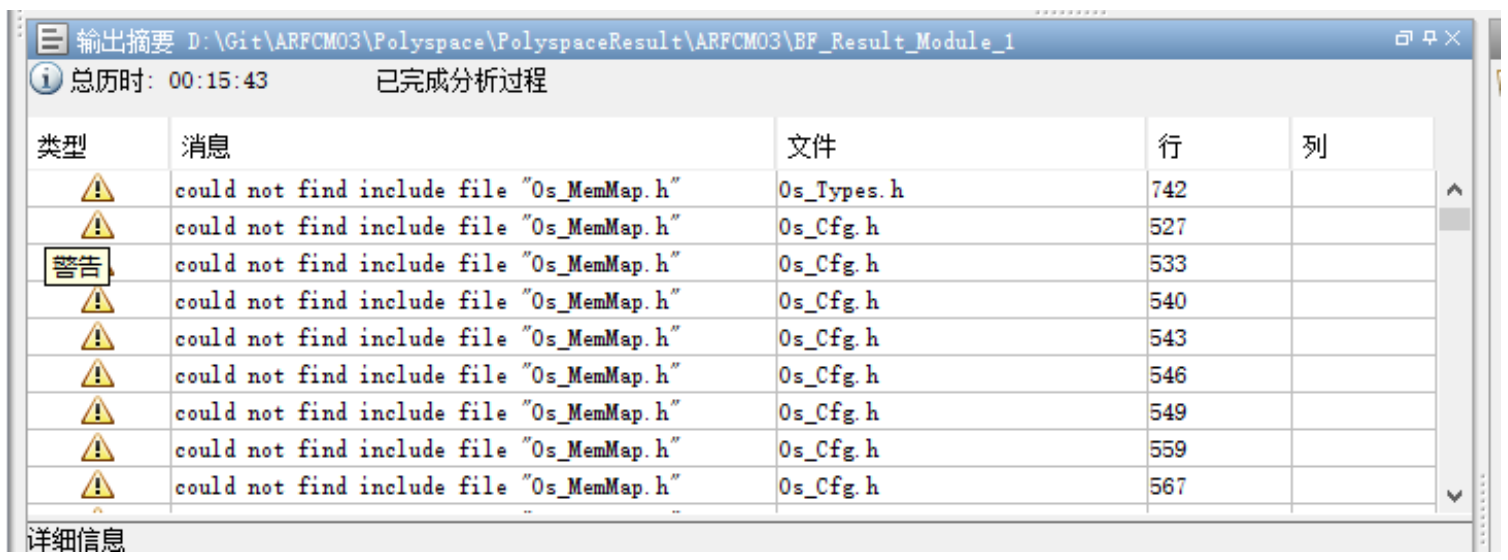The width and height of the screenshot is (1508, 560).
Task: Click the 列 column header
Action: (x=1314, y=148)
